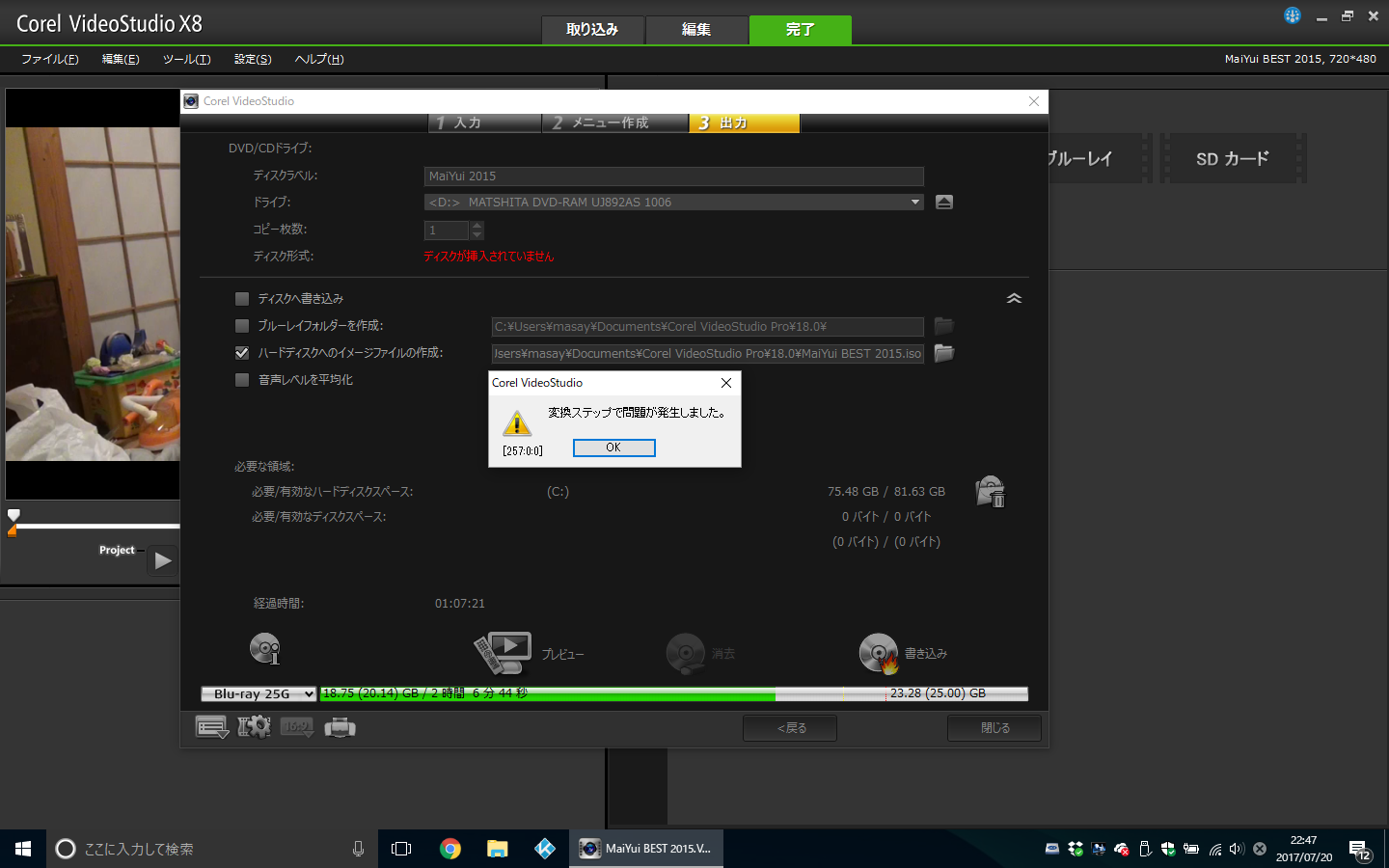The height and width of the screenshot is (868, 1389).
Task: Open Task View on the taskbar
Action: coord(401,849)
